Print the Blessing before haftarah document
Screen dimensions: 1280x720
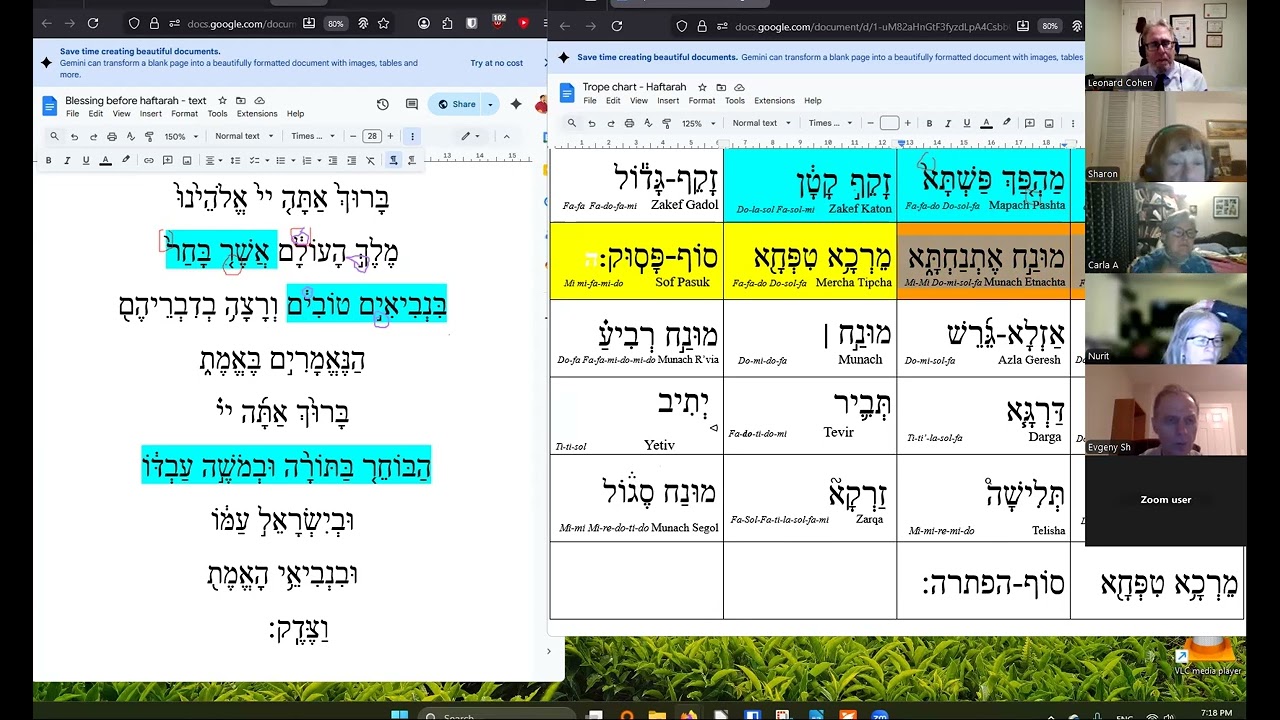coord(112,136)
